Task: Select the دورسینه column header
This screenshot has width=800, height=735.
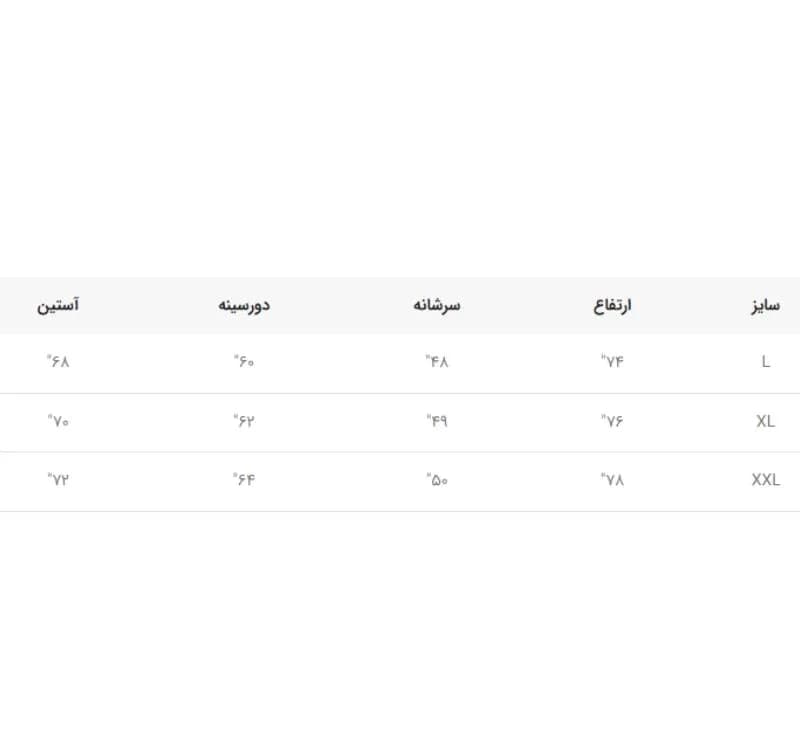Action: 244,305
